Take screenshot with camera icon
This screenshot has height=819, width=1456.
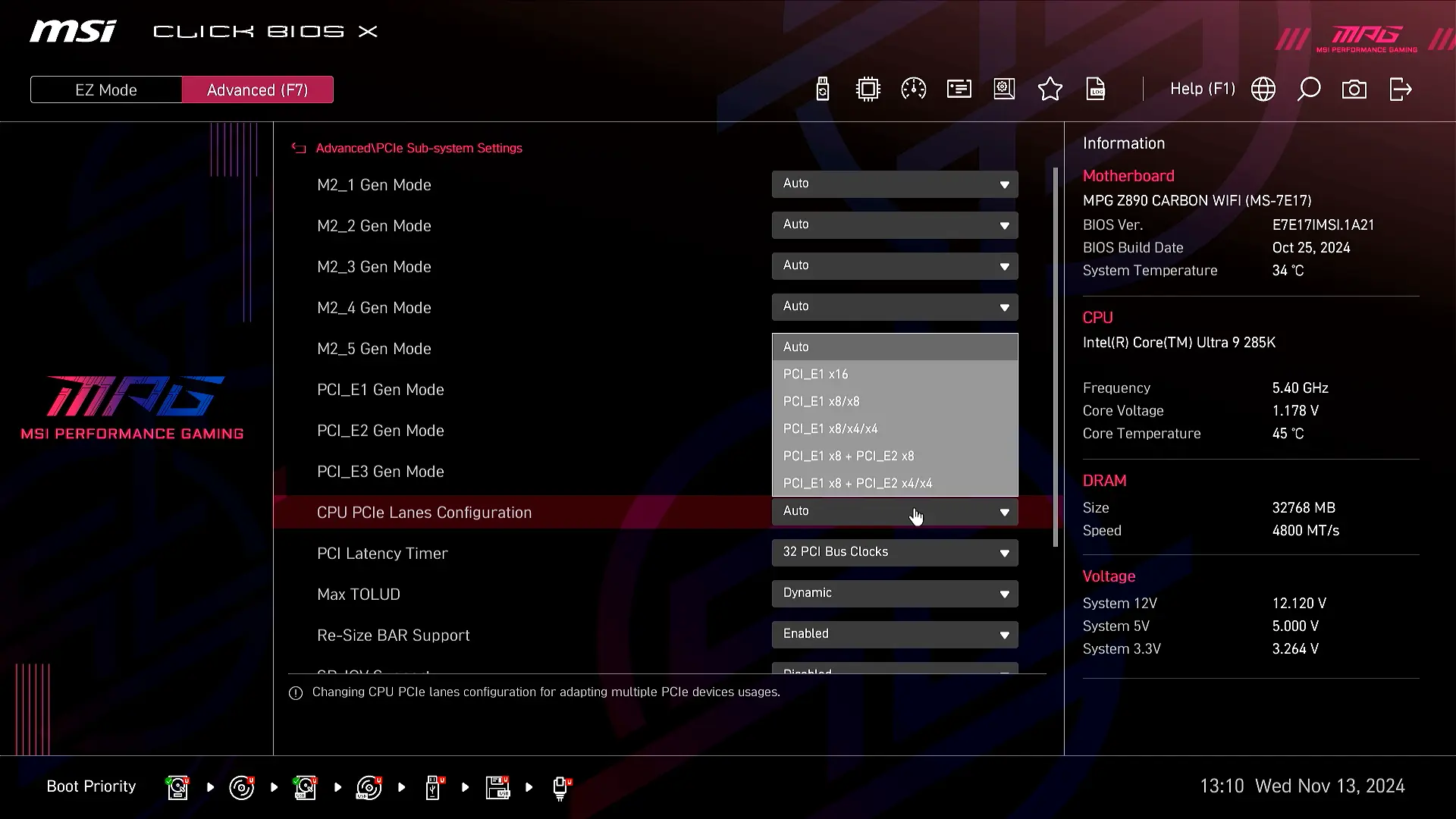(x=1354, y=89)
